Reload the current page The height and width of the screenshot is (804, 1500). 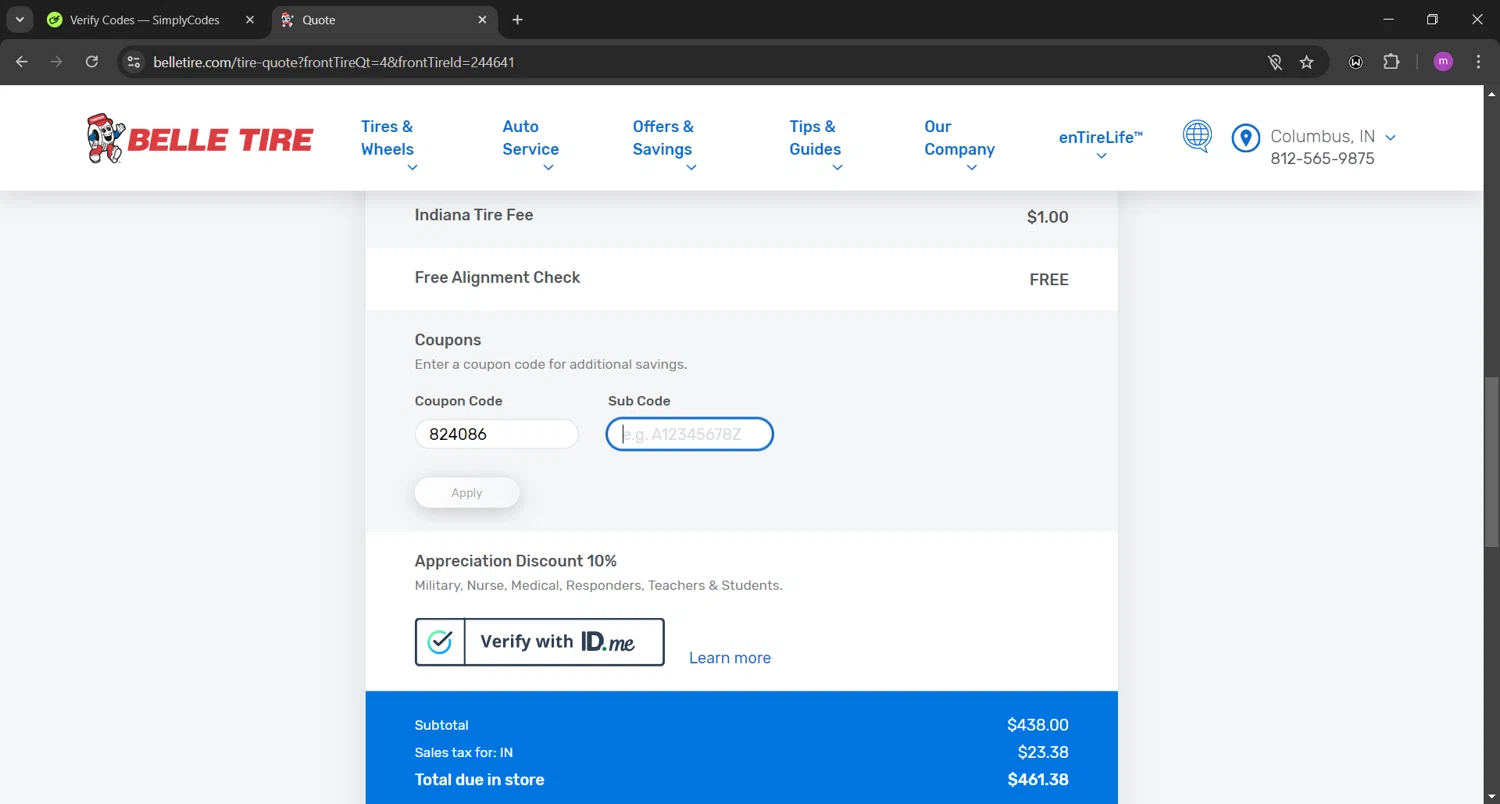pyautogui.click(x=92, y=62)
